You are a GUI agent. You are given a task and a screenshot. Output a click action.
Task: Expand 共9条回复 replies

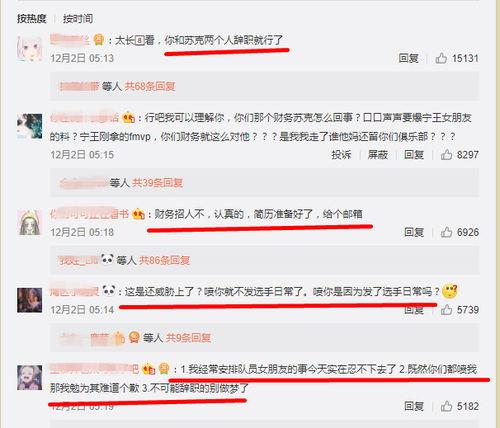pos(188,338)
